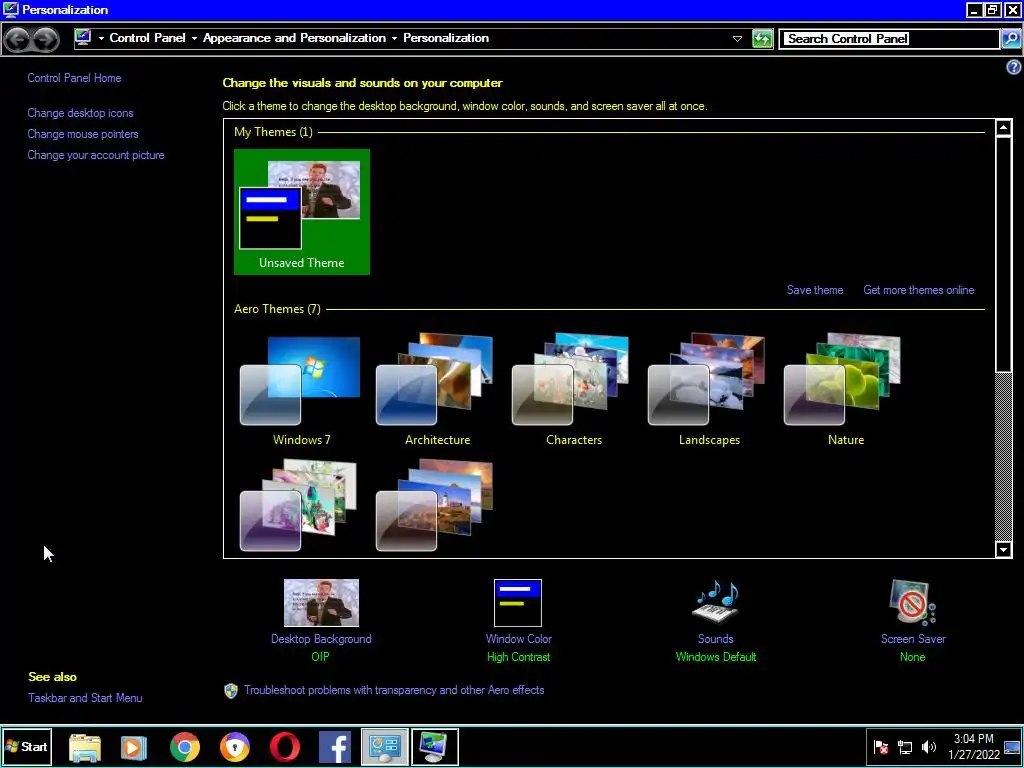This screenshot has height=768, width=1024.
Task: Open Google Chrome from taskbar
Action: coord(185,747)
